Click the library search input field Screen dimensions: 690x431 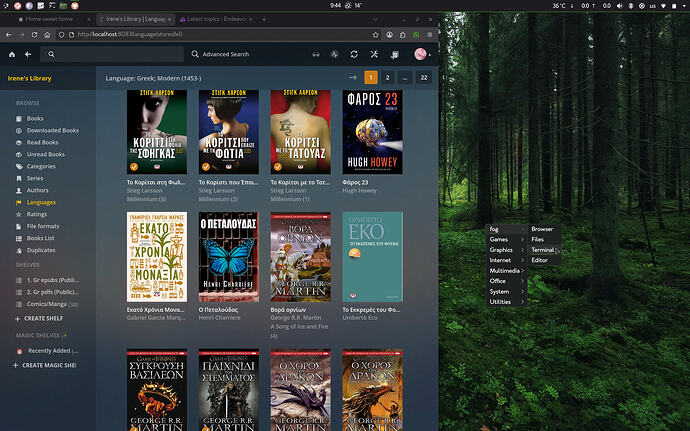(115, 54)
